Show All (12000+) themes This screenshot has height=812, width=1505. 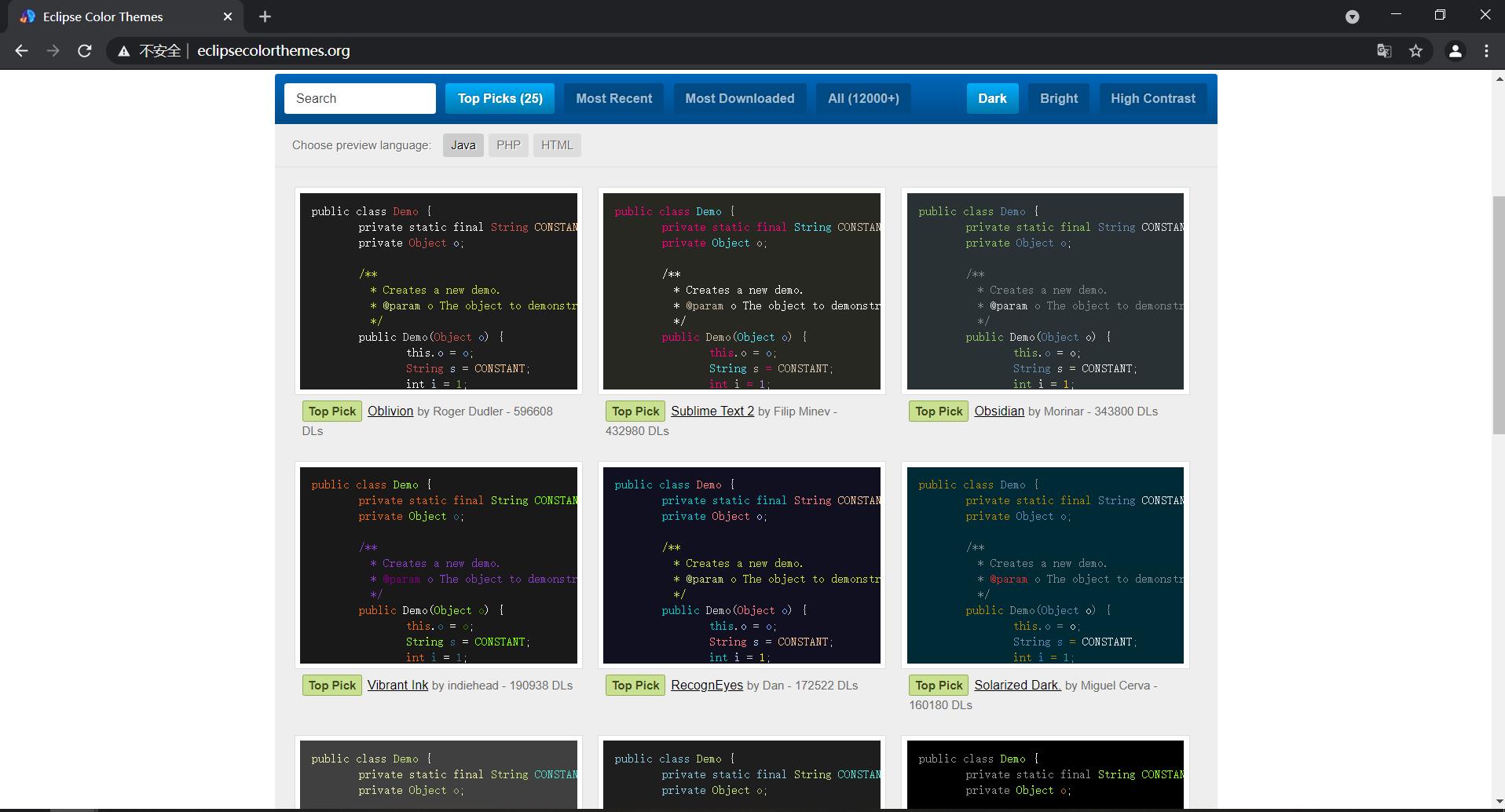pos(863,98)
